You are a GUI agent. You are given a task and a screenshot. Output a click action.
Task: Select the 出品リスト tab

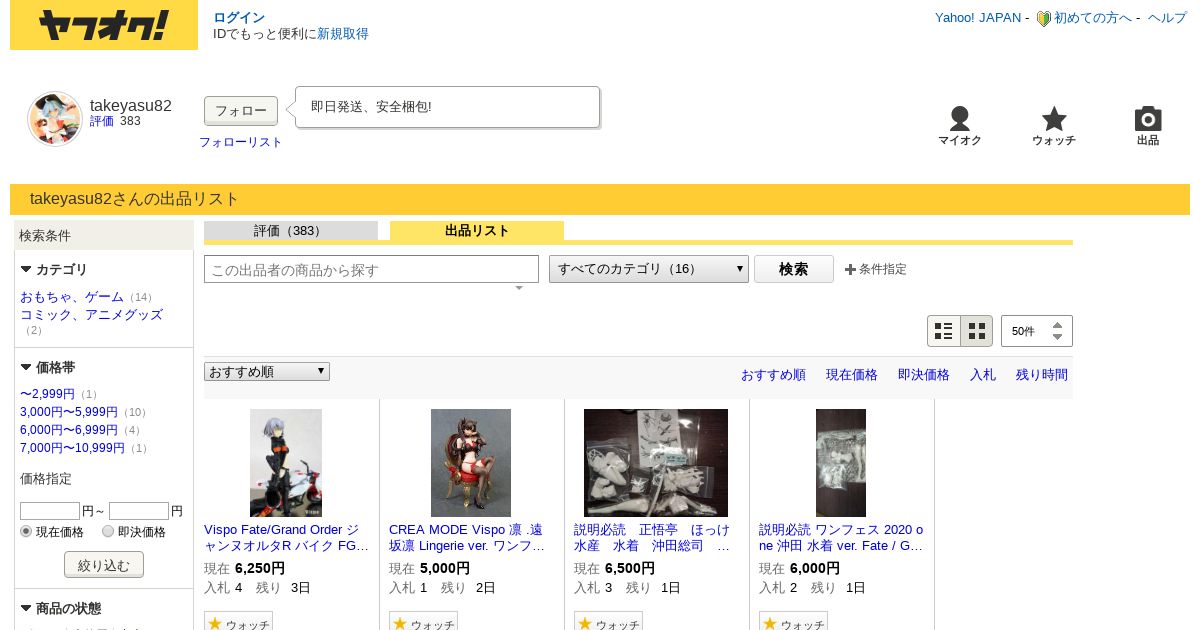click(x=477, y=231)
